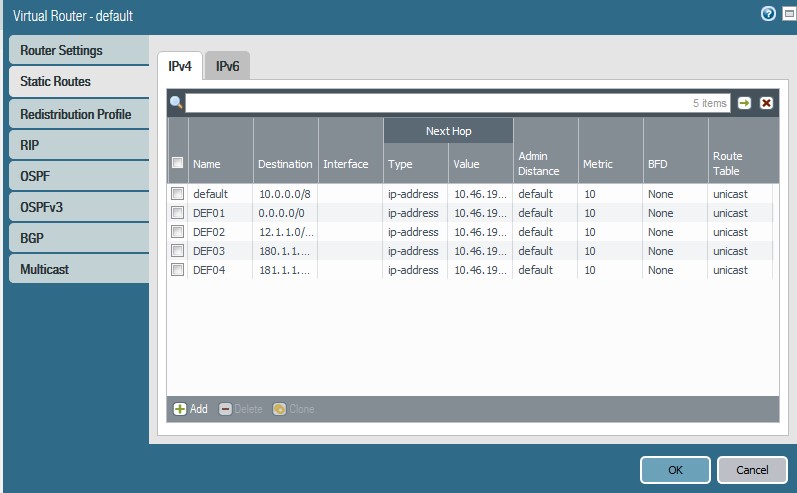
Task: Sort by the Type column header
Action: pos(416,164)
